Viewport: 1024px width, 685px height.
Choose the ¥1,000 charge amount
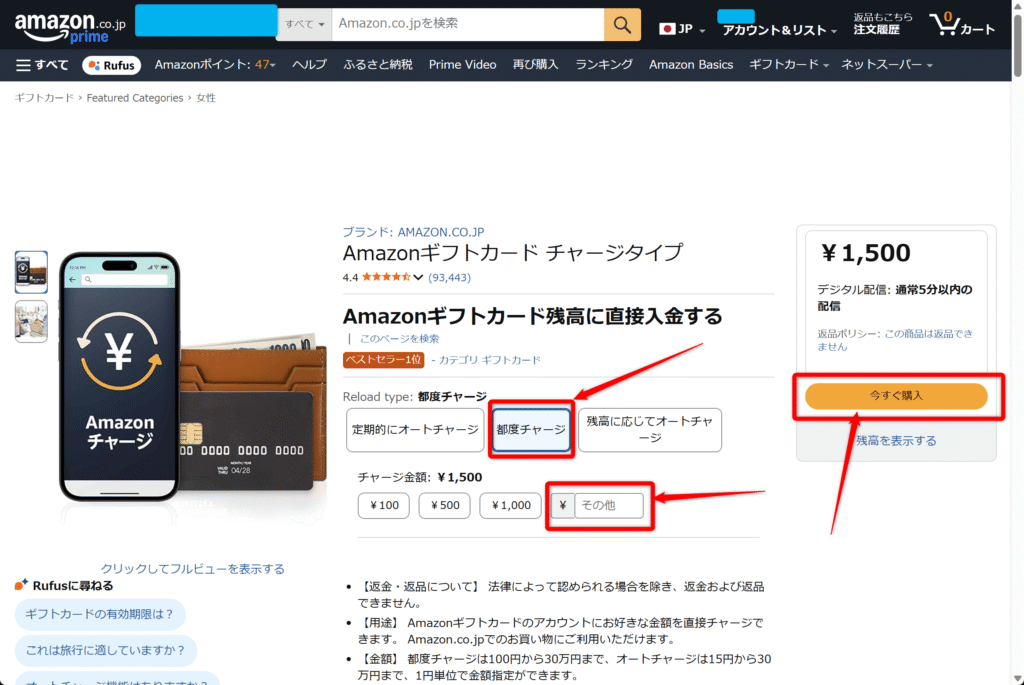(x=510, y=505)
